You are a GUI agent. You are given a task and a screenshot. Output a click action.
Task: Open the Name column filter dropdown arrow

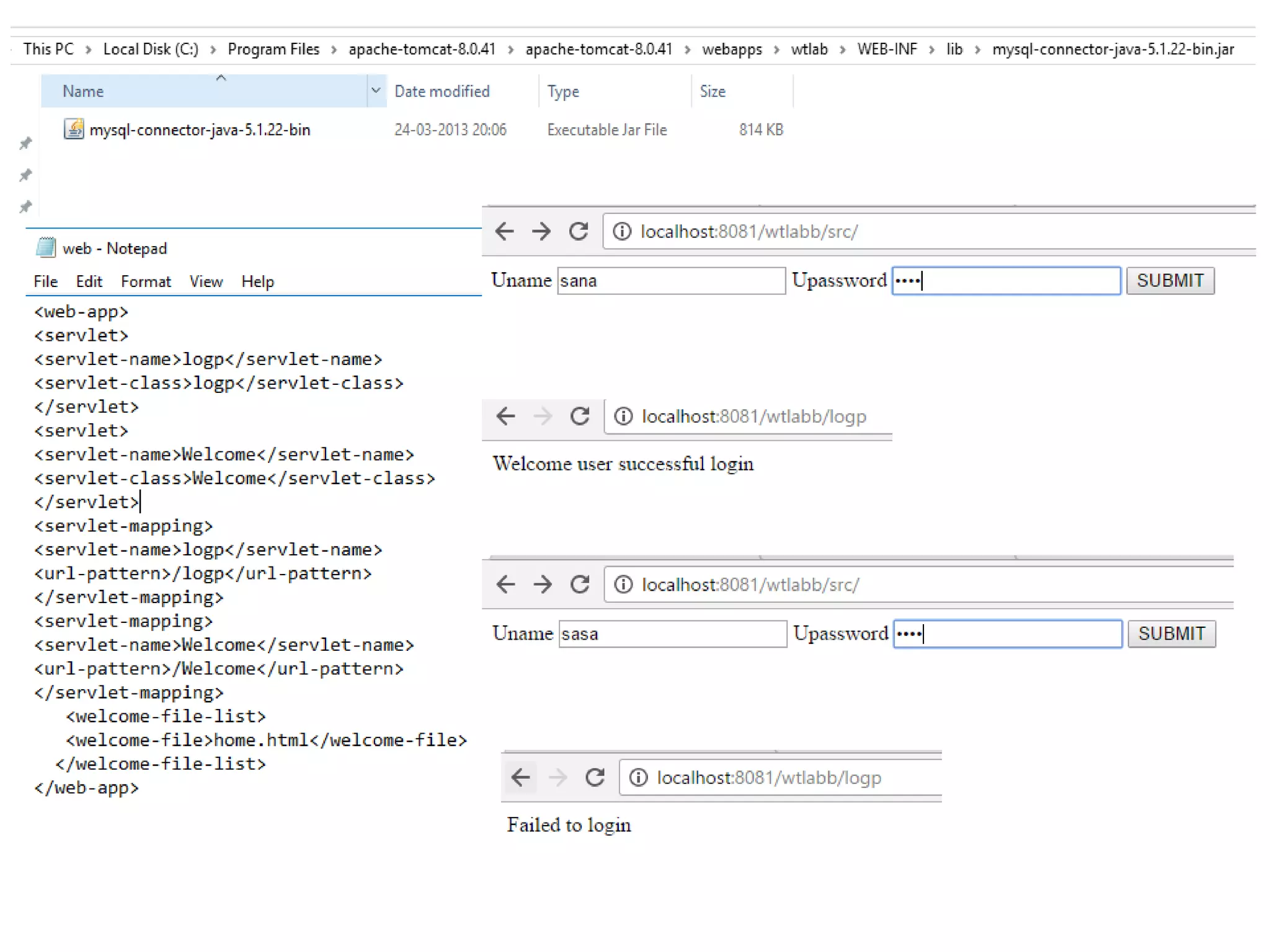pos(376,90)
